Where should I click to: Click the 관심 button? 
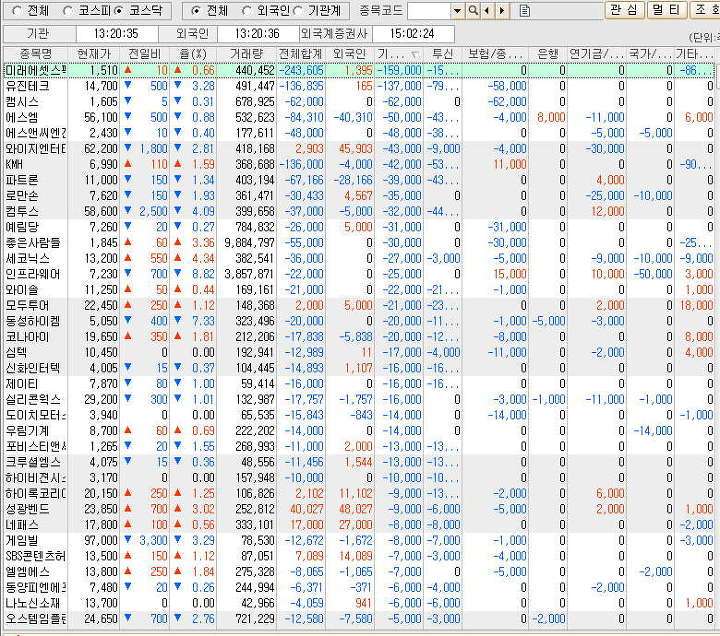[x=624, y=10]
